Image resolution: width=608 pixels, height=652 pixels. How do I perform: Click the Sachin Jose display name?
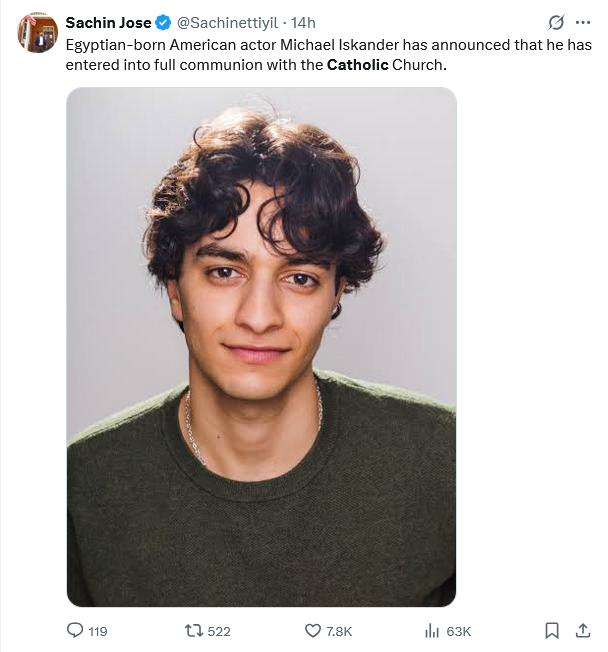click(x=109, y=23)
